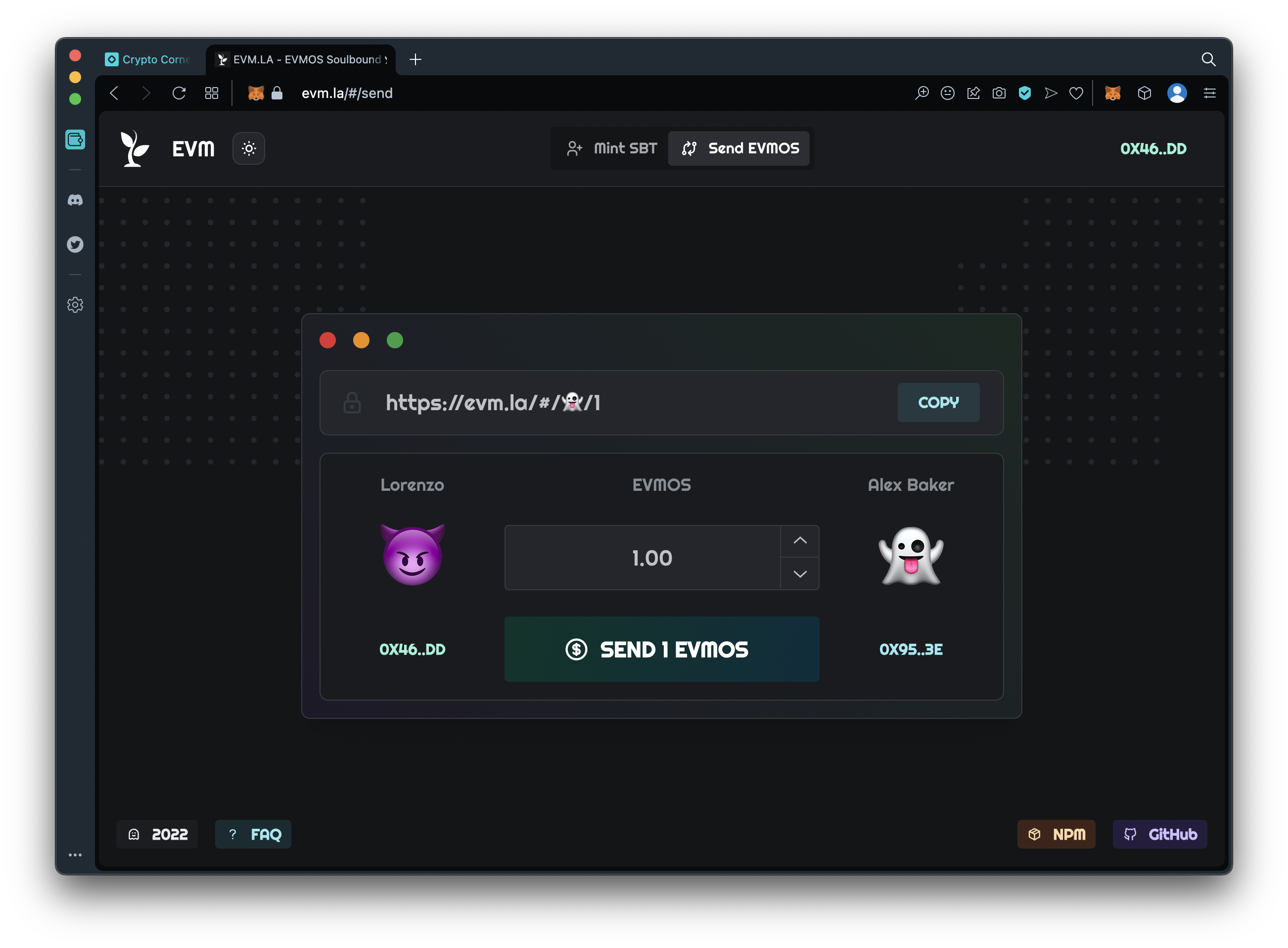Decrease EVMOS amount with down arrow
1288x948 pixels.
pos(800,574)
